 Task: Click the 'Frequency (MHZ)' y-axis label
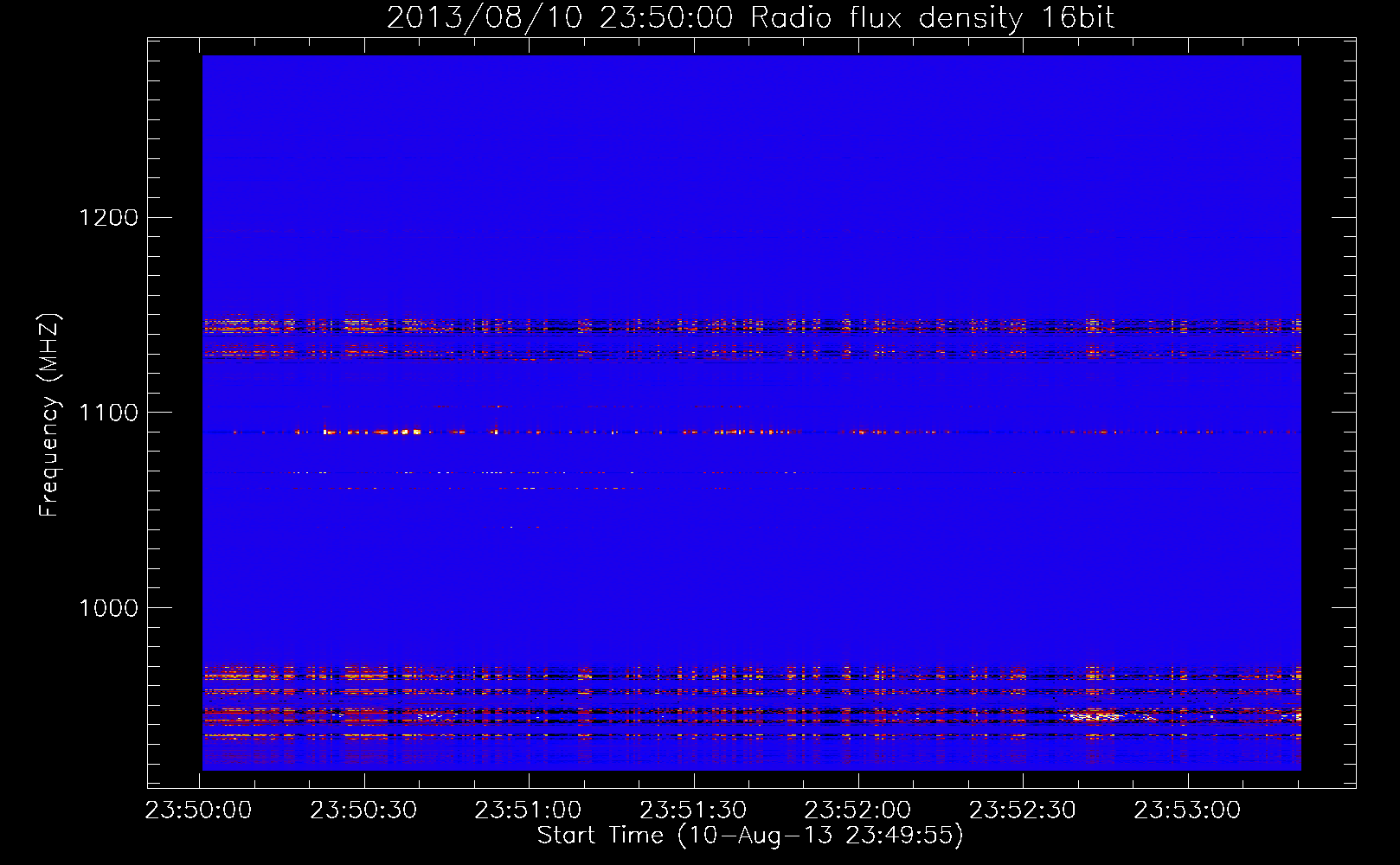tap(49, 415)
